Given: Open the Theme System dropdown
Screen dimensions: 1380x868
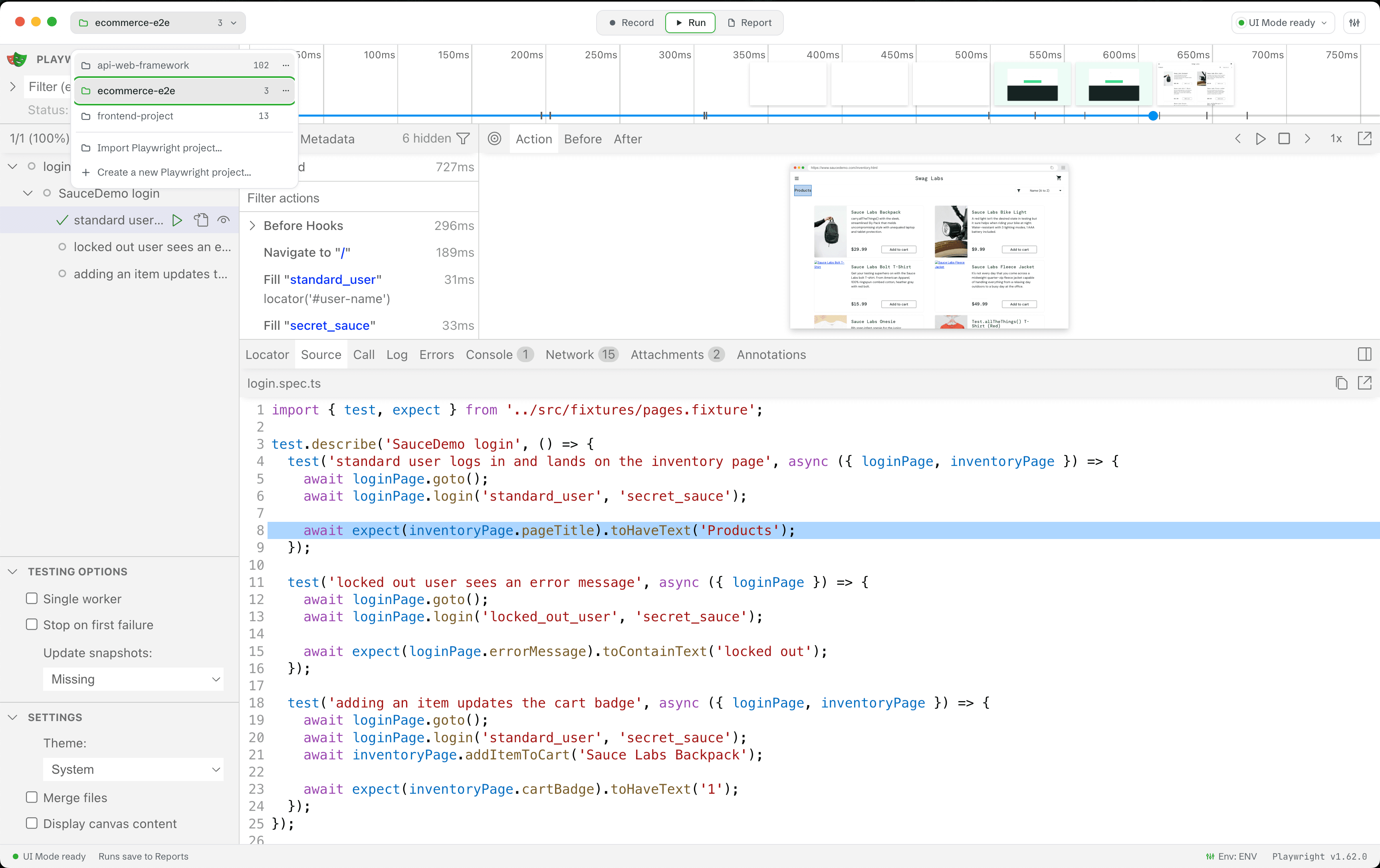Looking at the screenshot, I should (x=133, y=769).
